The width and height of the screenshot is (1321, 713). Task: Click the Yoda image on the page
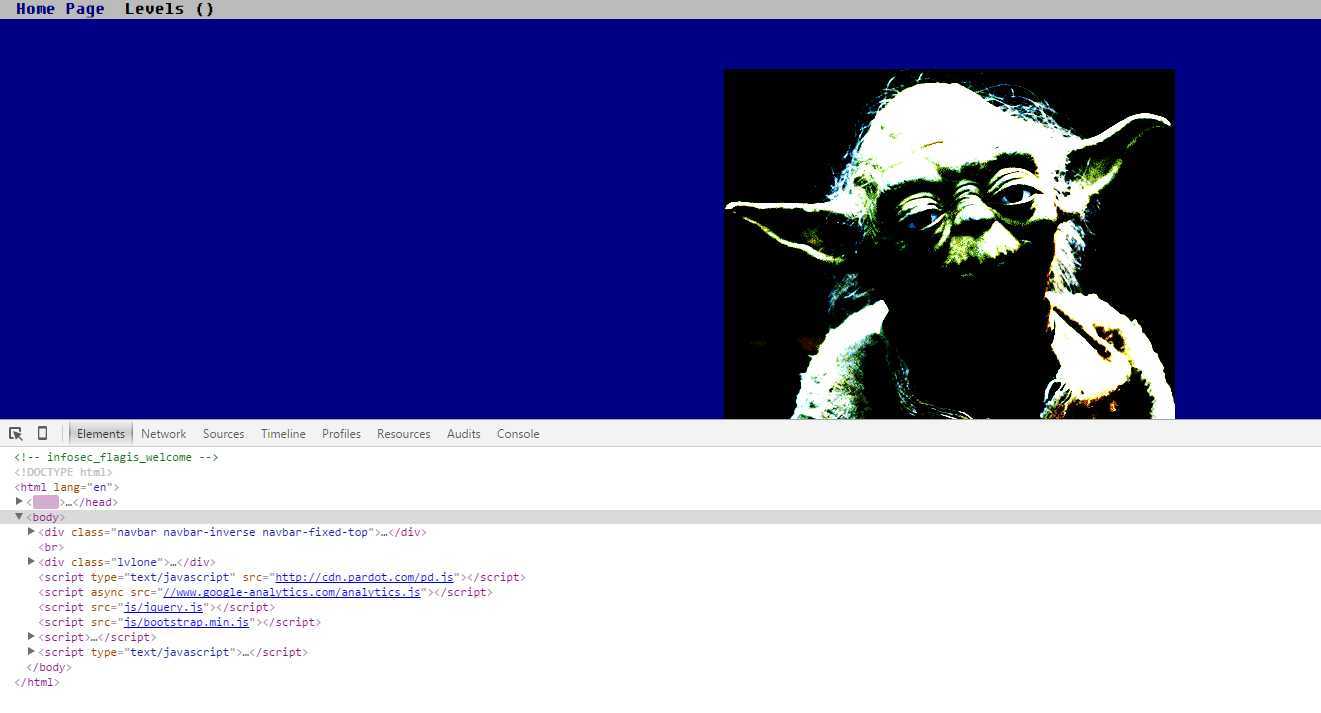(x=949, y=244)
